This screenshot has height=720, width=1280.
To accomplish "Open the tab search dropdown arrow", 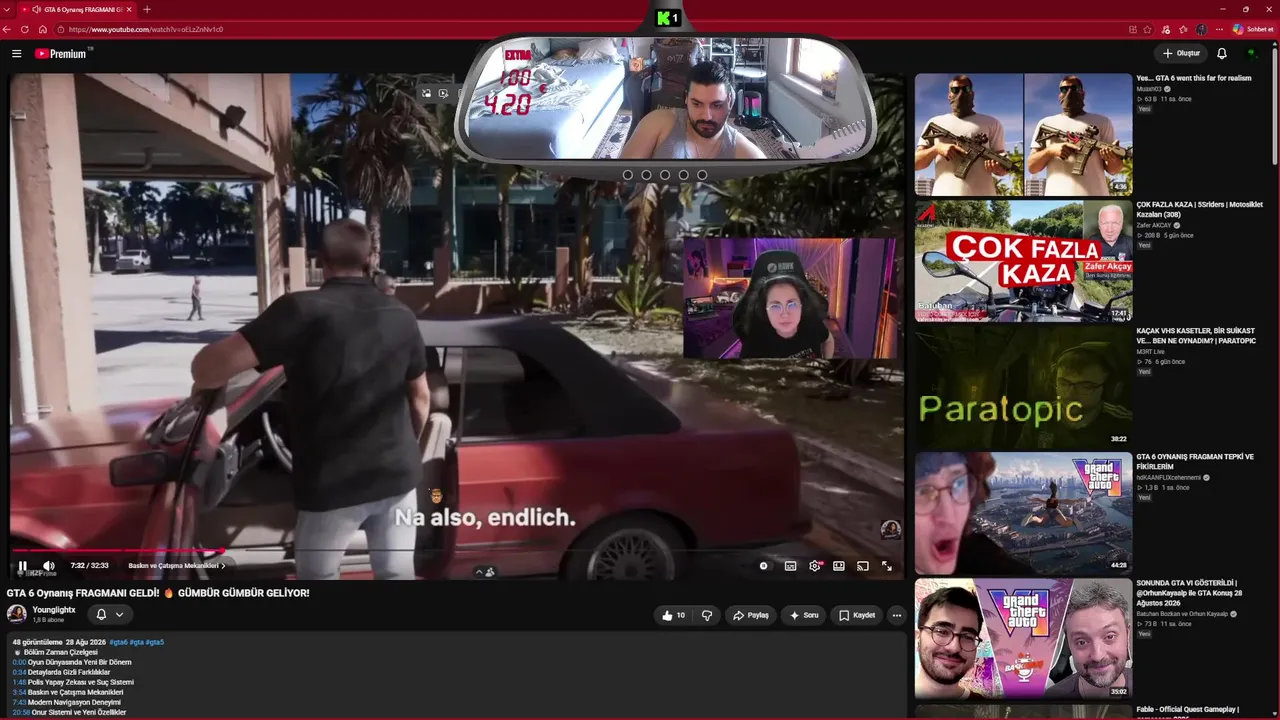I will pyautogui.click(x=7, y=9).
